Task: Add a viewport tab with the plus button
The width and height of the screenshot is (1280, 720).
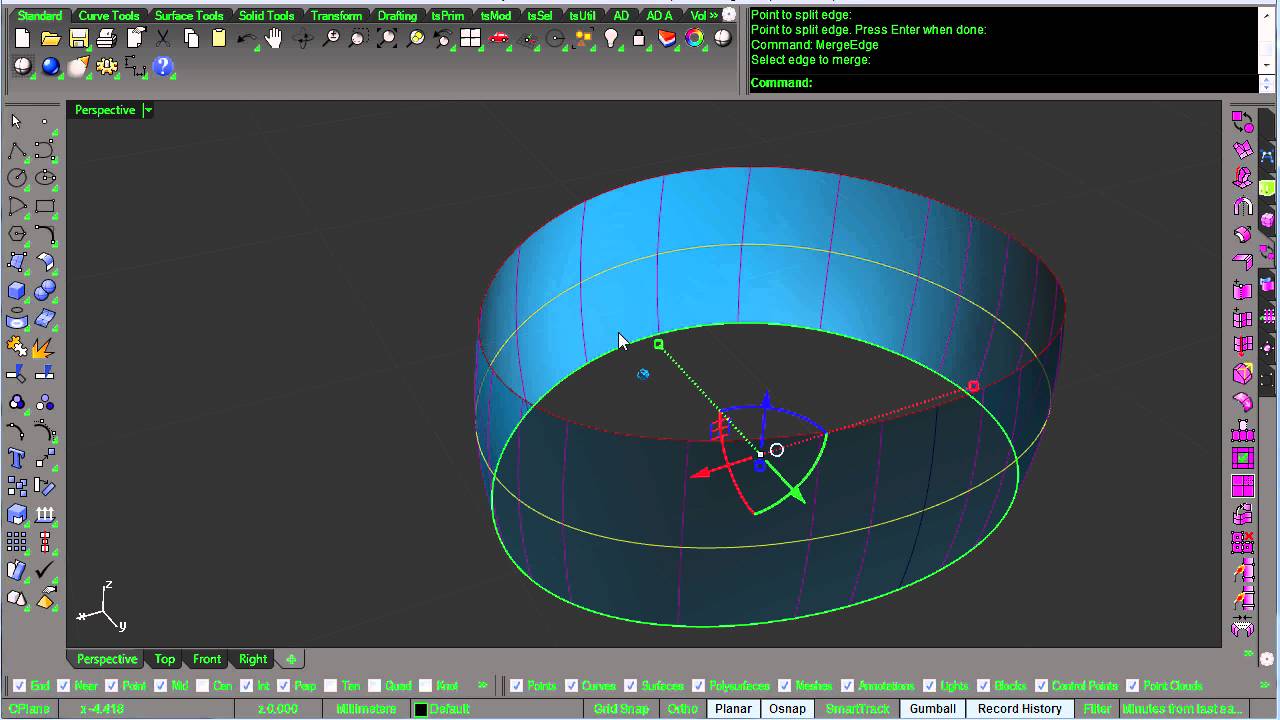Action: tap(291, 659)
